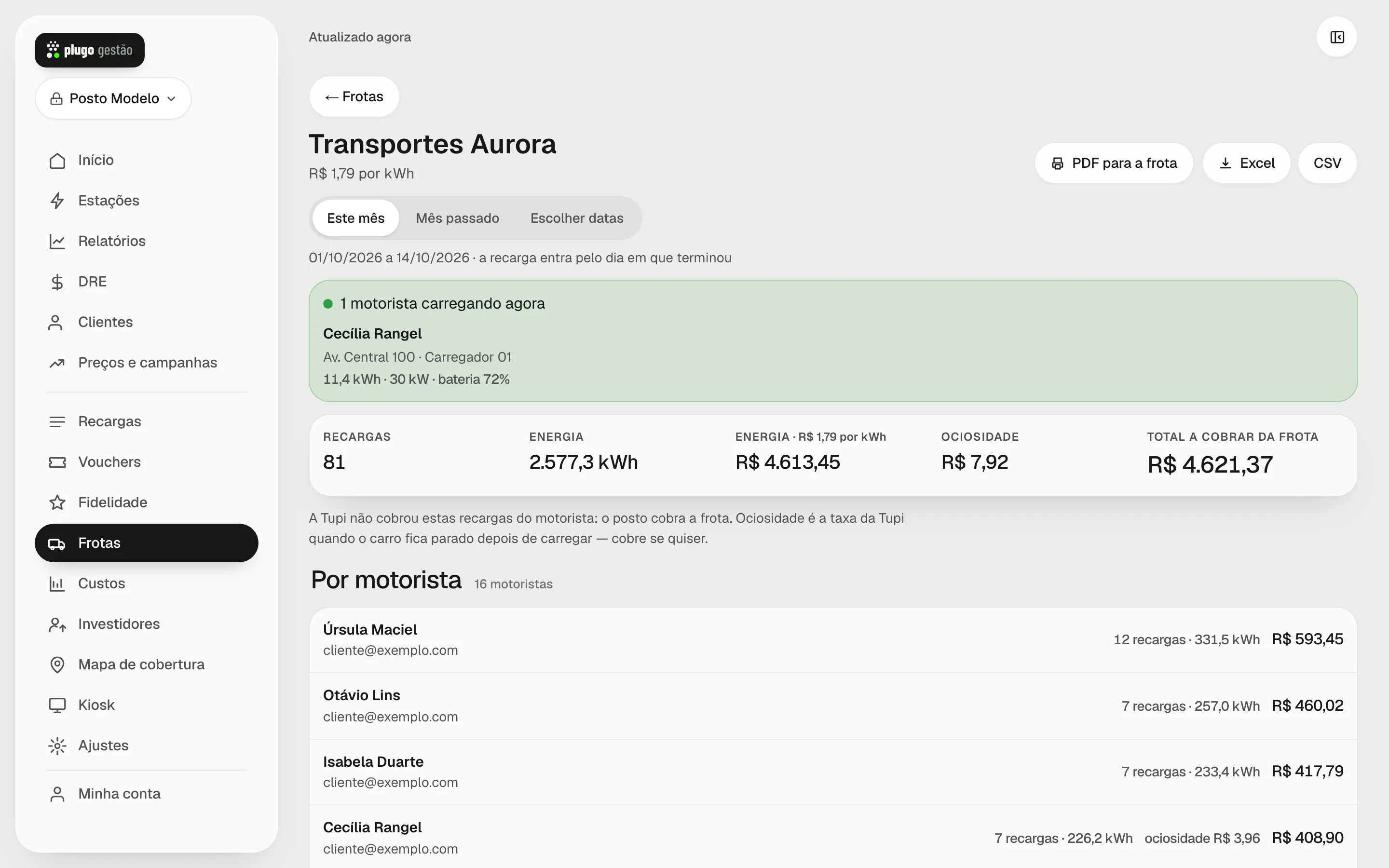The height and width of the screenshot is (868, 1389).
Task: Click the Minha conta user icon
Action: 57,794
